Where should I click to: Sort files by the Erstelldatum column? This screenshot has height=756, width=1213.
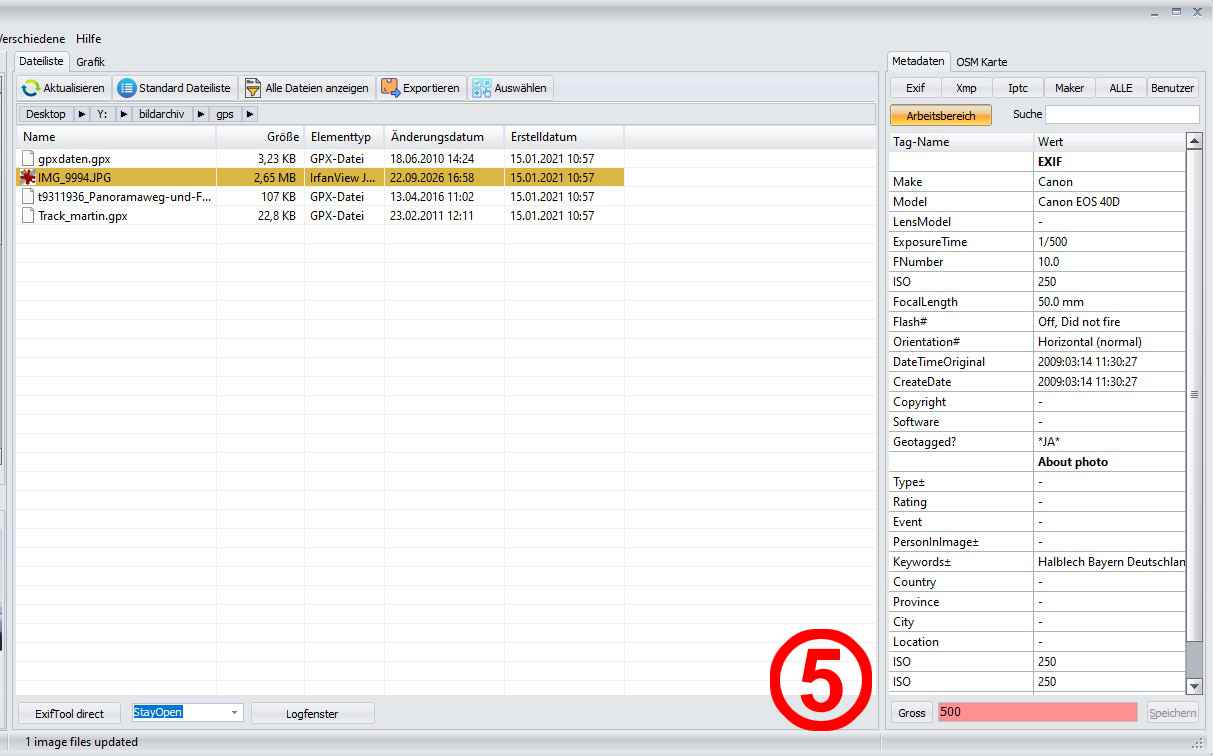(564, 137)
